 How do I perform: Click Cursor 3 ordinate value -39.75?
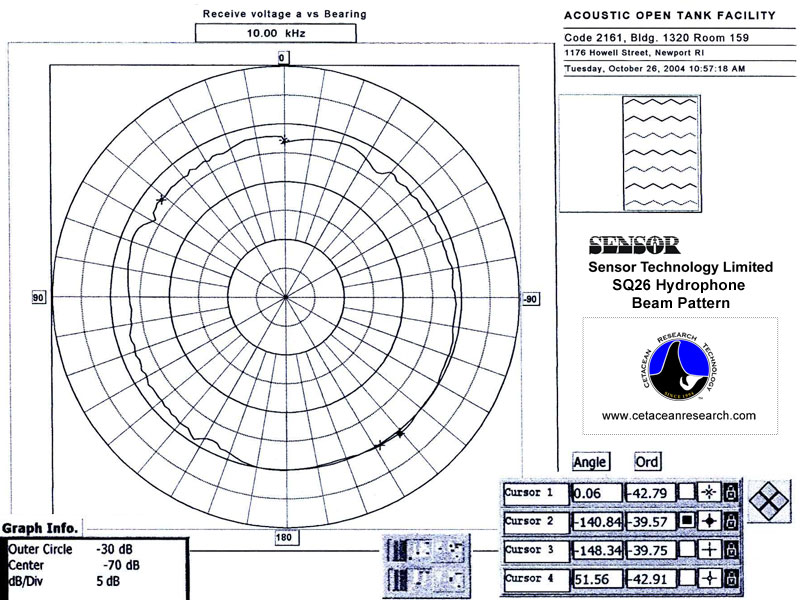click(x=651, y=550)
